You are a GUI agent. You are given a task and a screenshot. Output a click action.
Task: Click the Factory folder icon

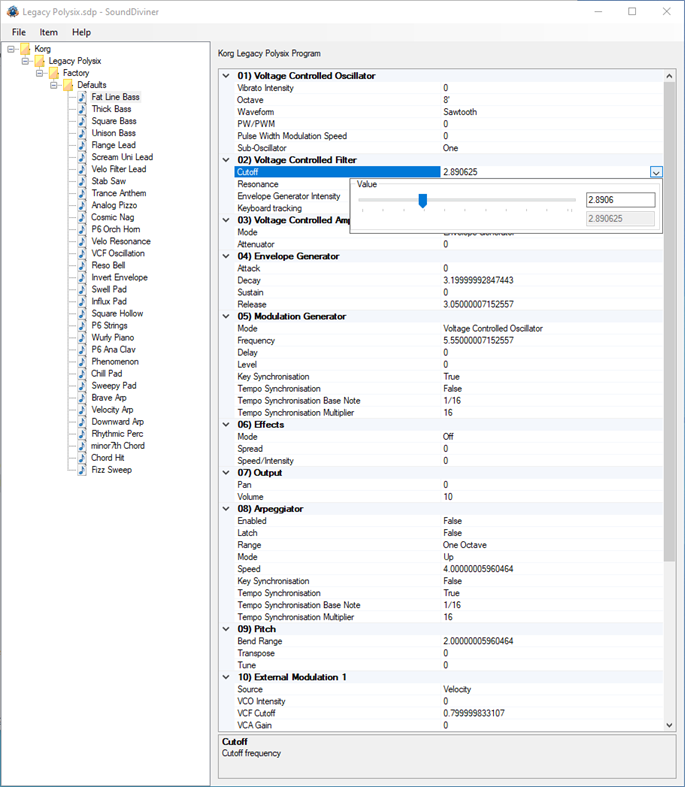point(54,73)
